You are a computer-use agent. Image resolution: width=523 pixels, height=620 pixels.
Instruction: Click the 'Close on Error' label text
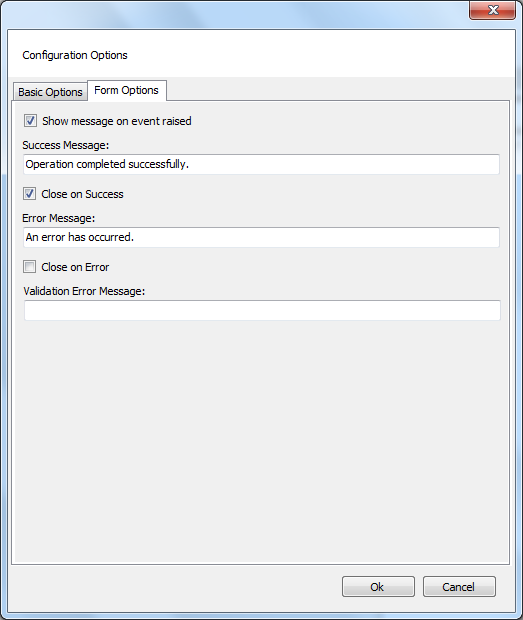point(75,267)
